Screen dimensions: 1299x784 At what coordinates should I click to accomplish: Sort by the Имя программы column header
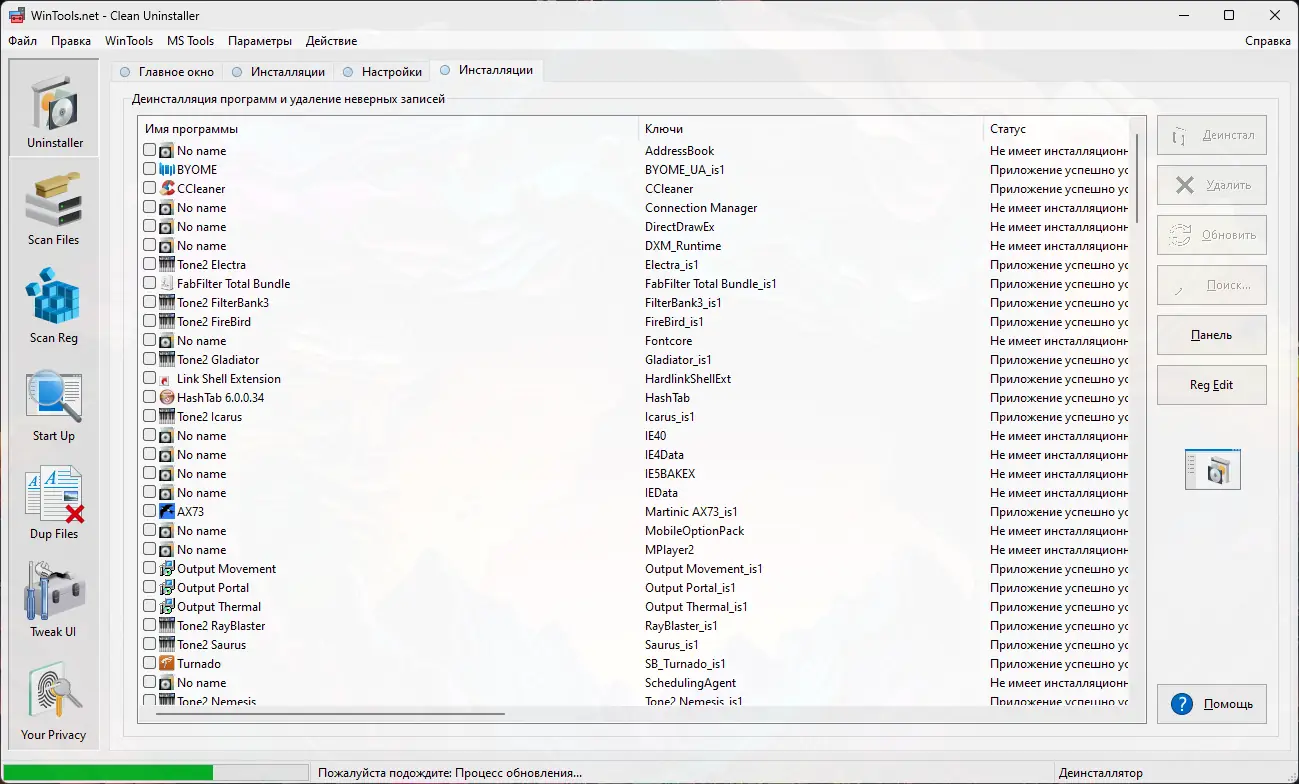coord(388,129)
